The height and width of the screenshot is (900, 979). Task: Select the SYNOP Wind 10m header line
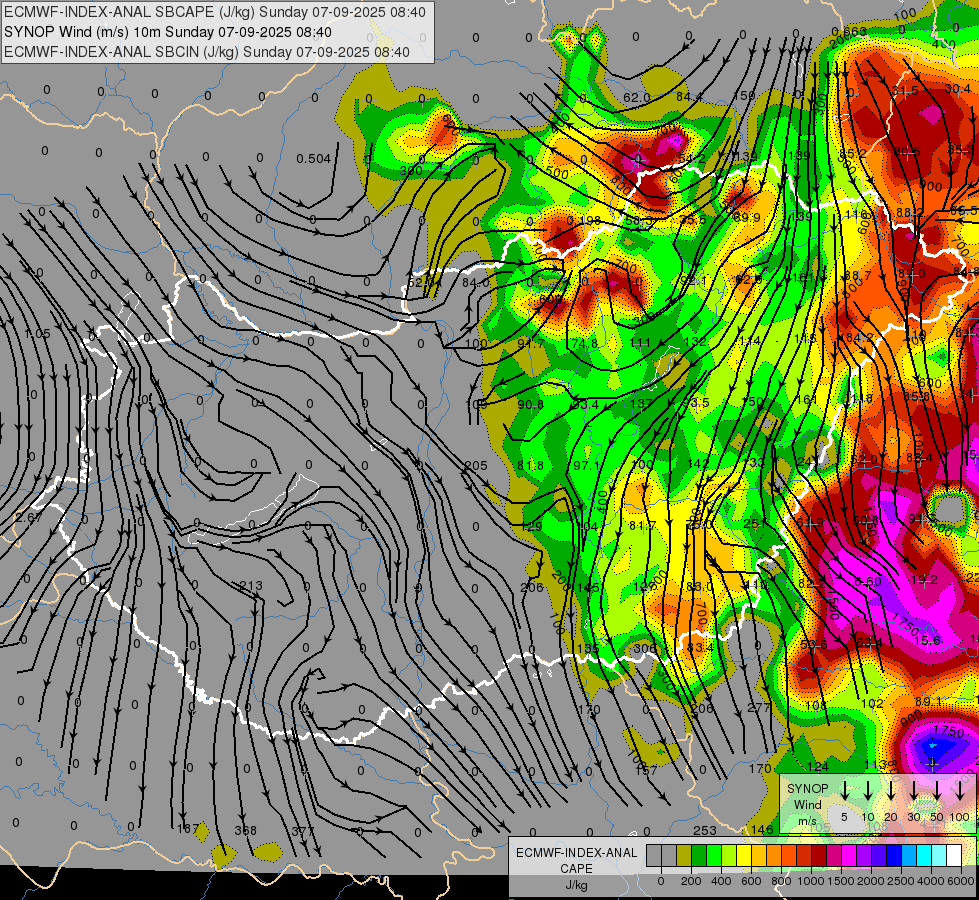[168, 32]
